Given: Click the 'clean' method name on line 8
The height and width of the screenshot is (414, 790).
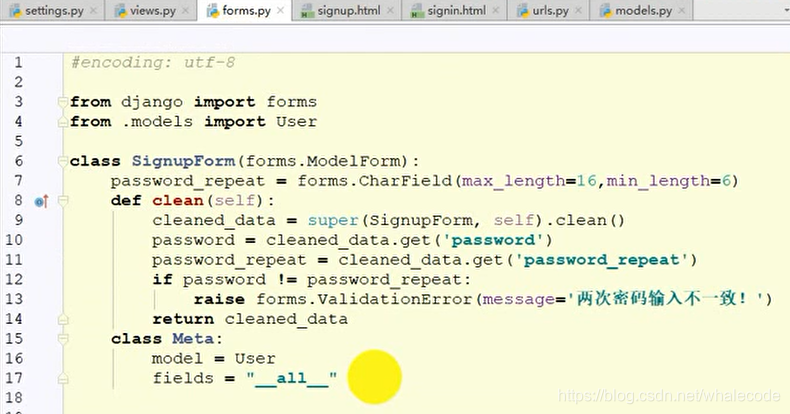Looking at the screenshot, I should point(178,200).
